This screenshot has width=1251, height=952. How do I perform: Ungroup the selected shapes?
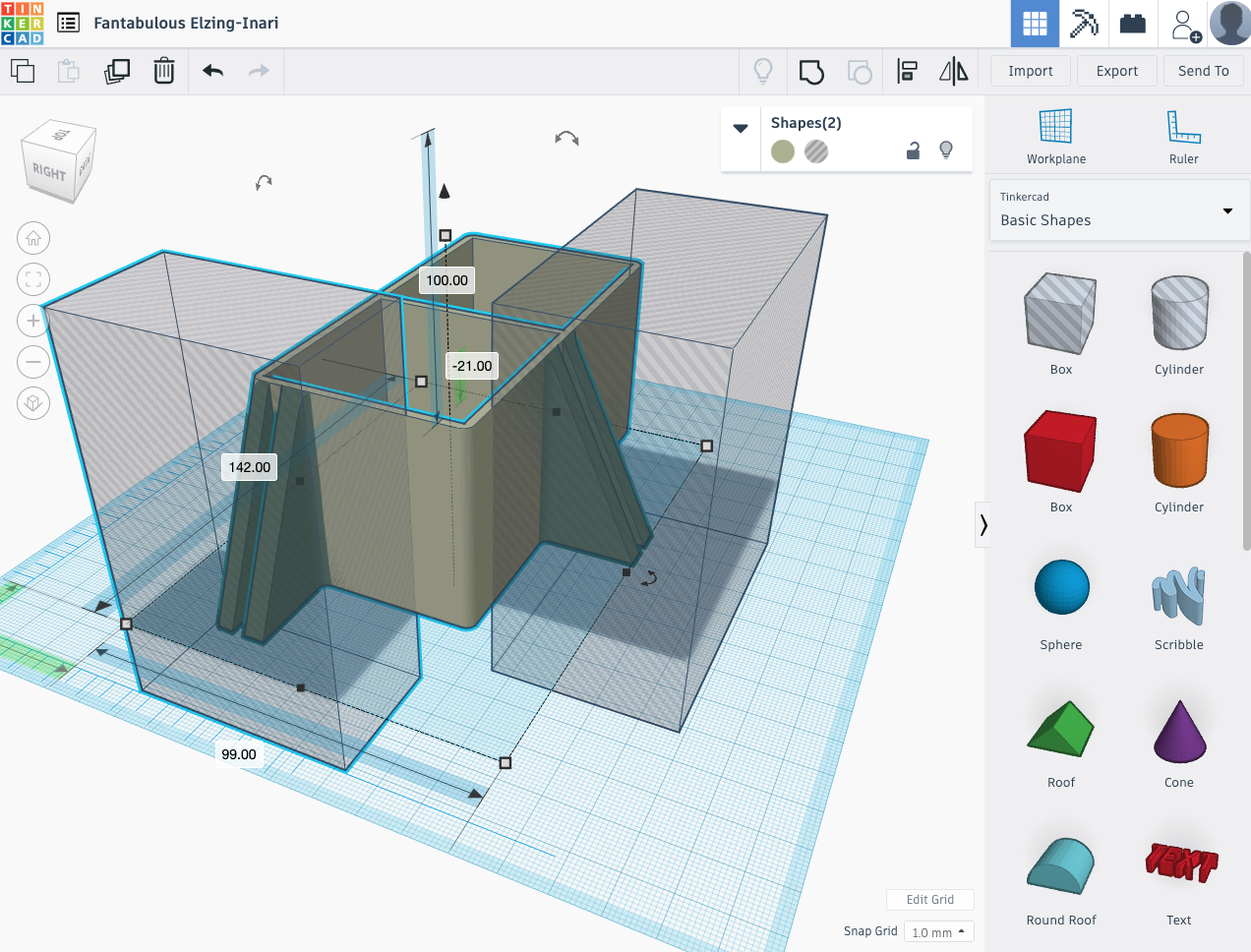click(860, 71)
